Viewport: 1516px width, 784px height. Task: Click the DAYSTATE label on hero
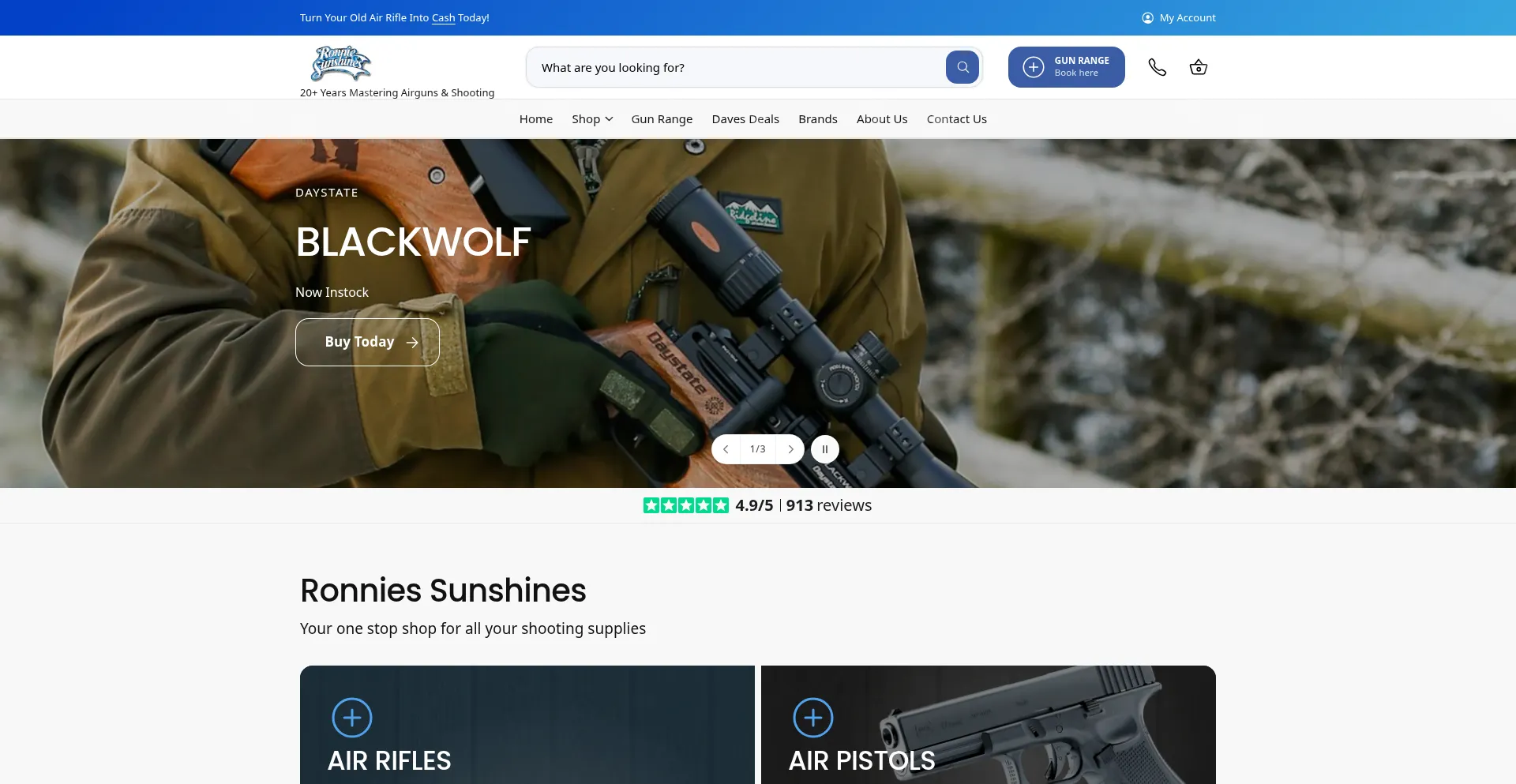327,193
